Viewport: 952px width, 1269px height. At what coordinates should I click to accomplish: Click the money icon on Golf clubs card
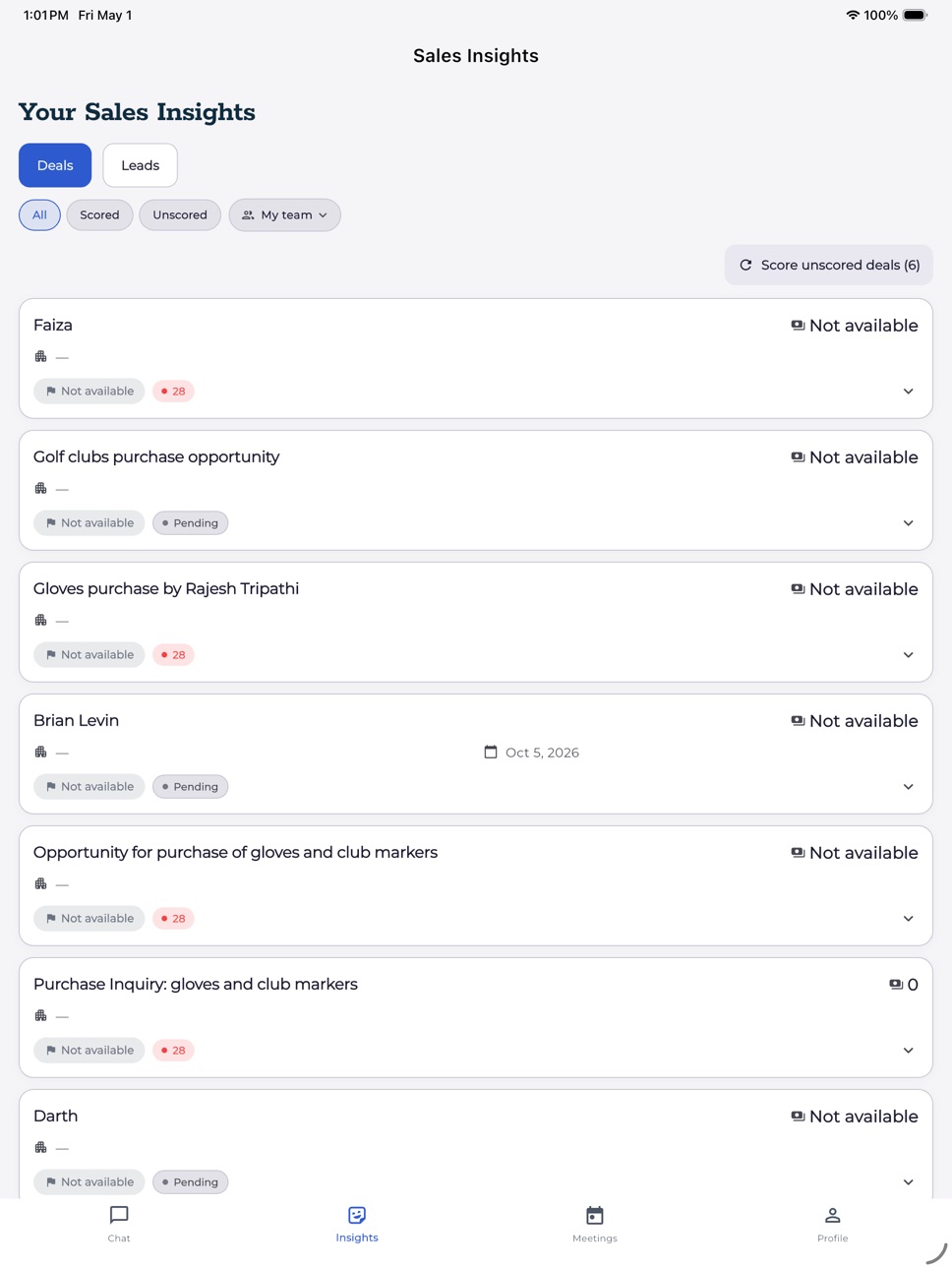tap(798, 457)
